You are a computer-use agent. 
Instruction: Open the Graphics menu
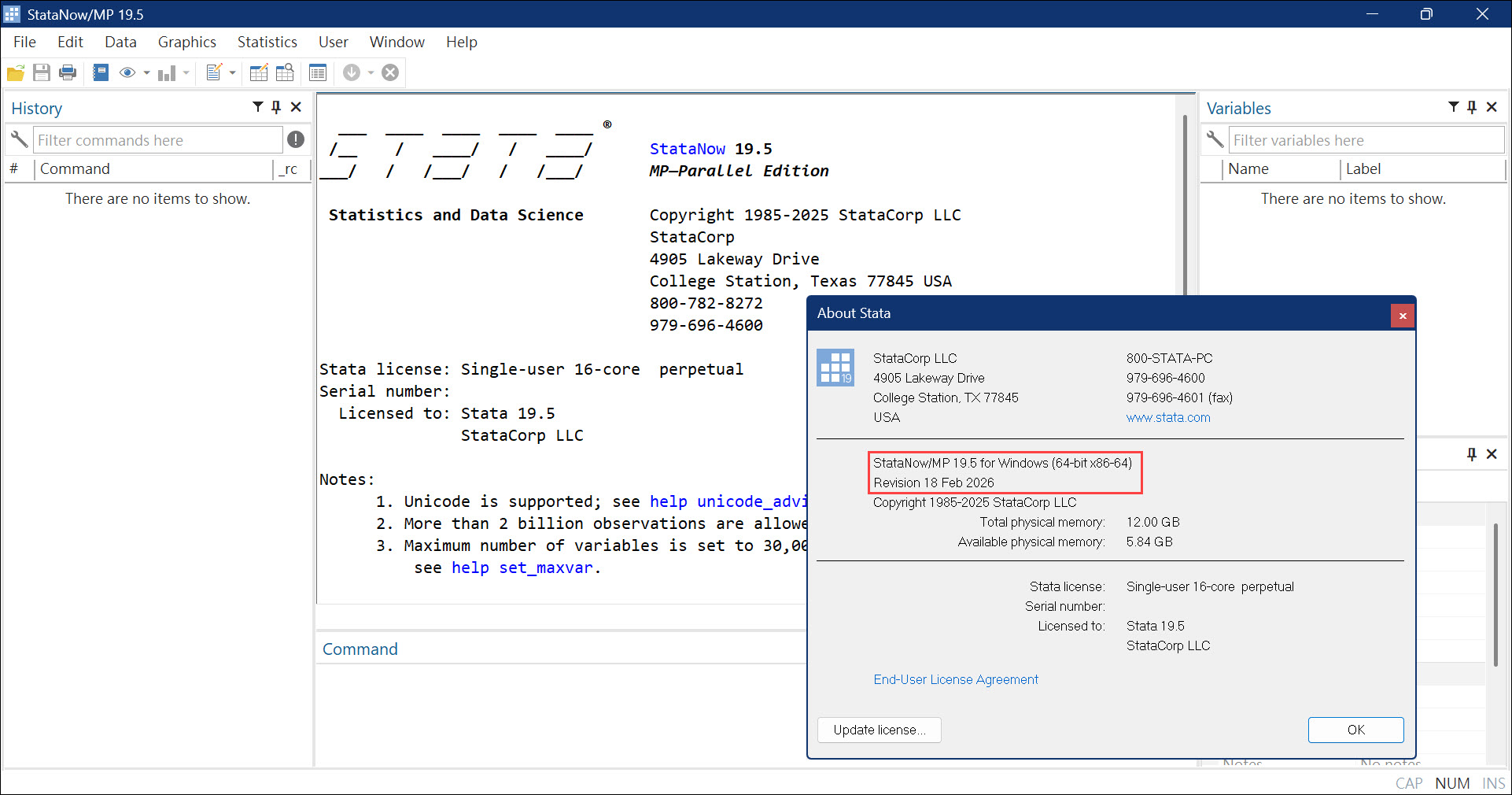click(x=186, y=42)
